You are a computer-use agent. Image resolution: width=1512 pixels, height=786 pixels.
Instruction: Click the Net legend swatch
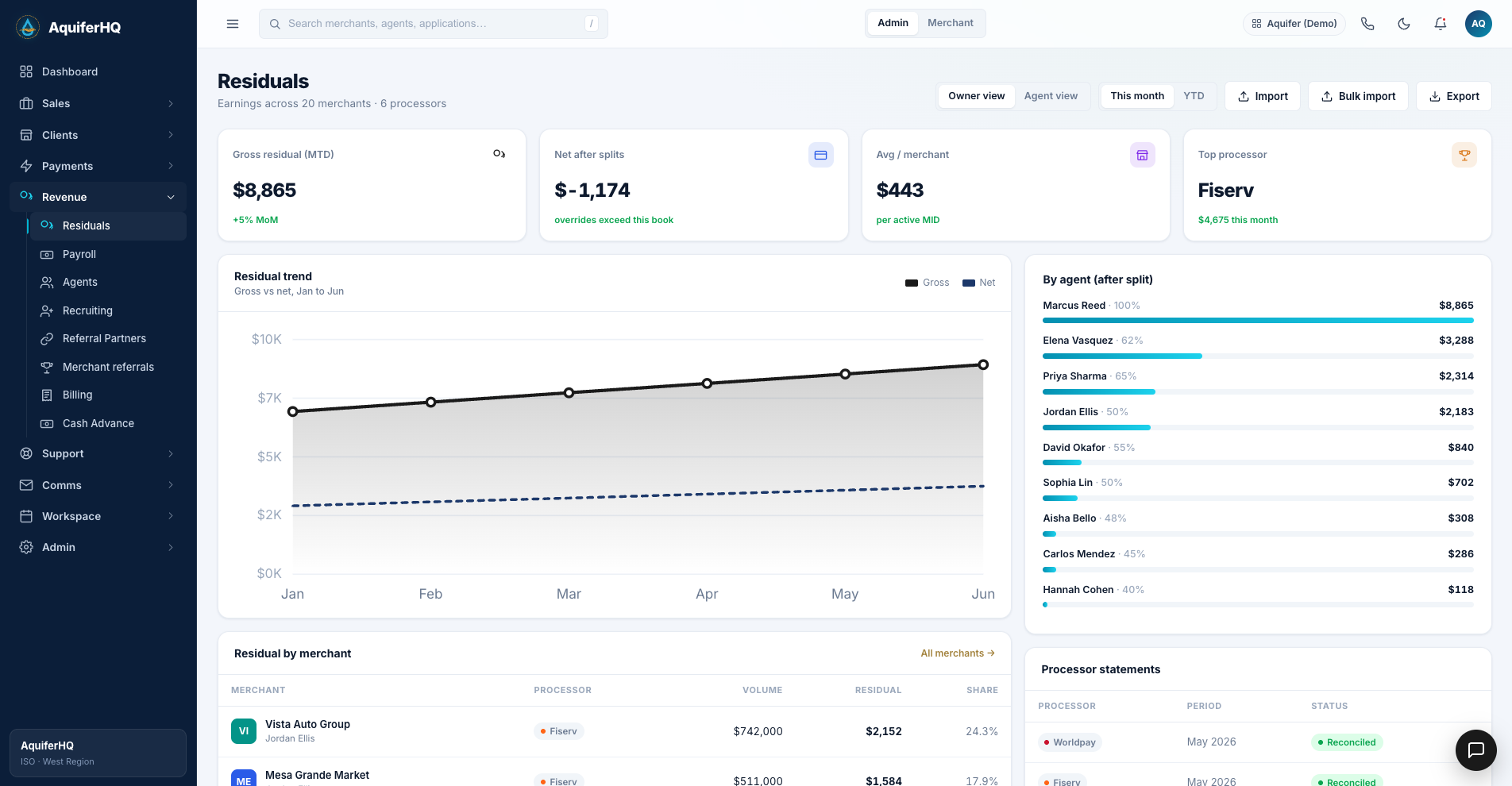pyautogui.click(x=969, y=283)
